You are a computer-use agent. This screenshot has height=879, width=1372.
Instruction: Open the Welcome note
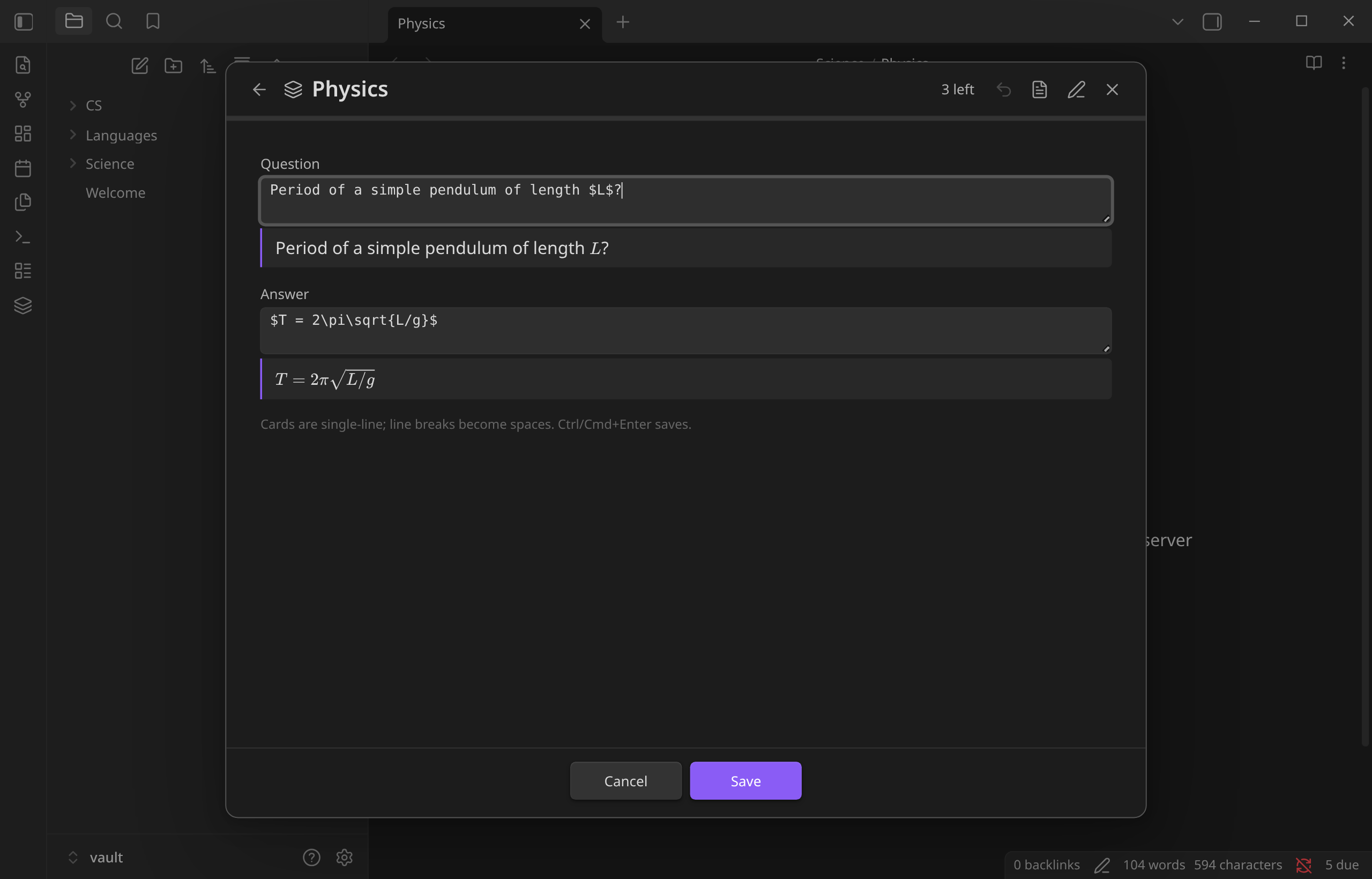(115, 192)
